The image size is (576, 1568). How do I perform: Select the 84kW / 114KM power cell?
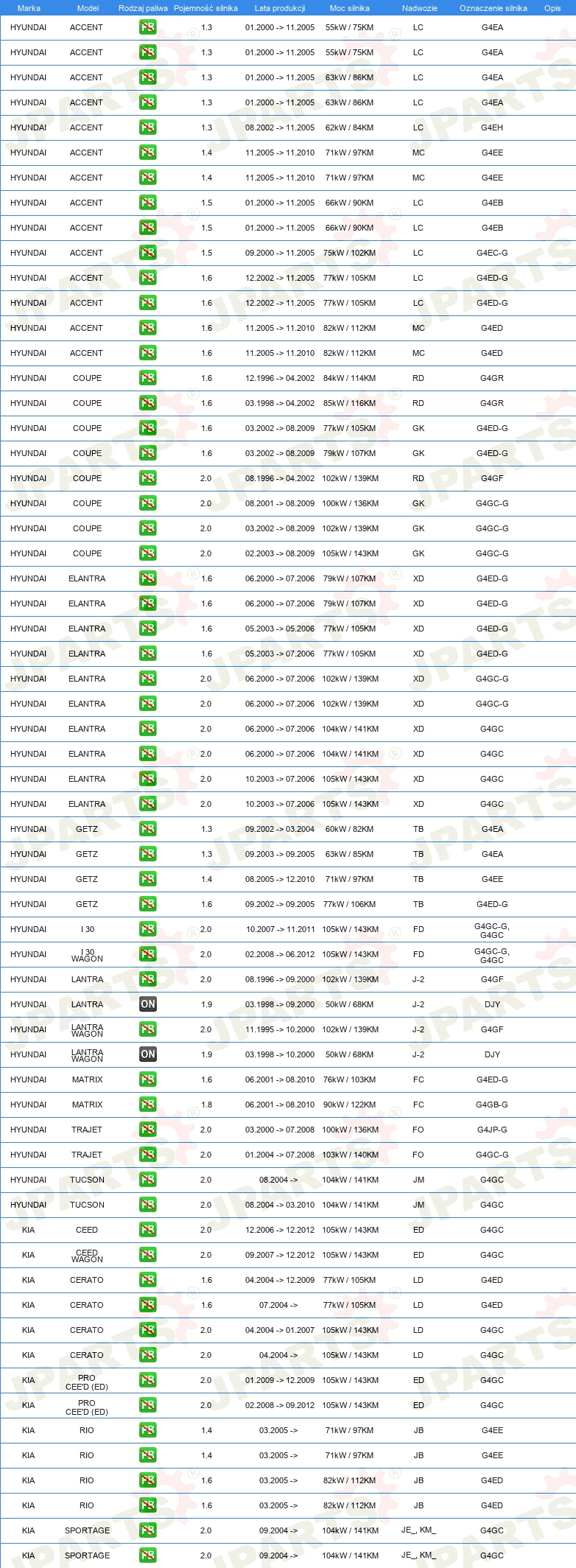coord(350,378)
